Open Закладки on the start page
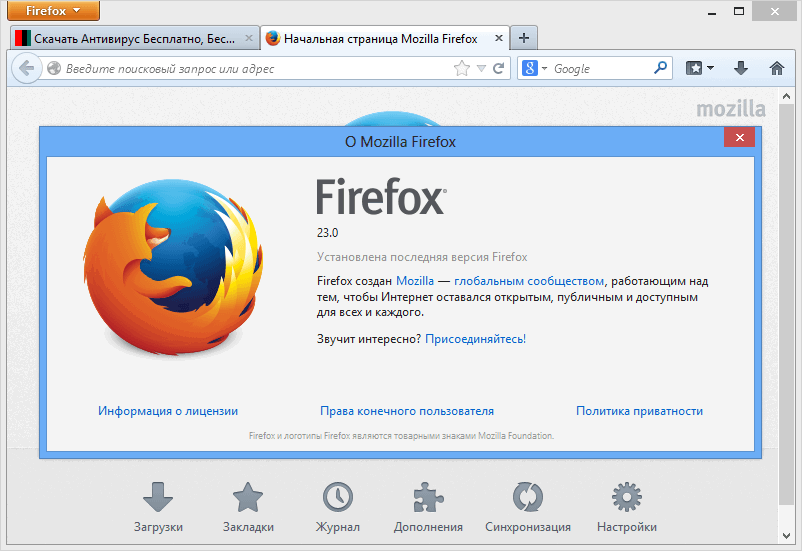Screen dimensions: 802x551 click(248, 508)
